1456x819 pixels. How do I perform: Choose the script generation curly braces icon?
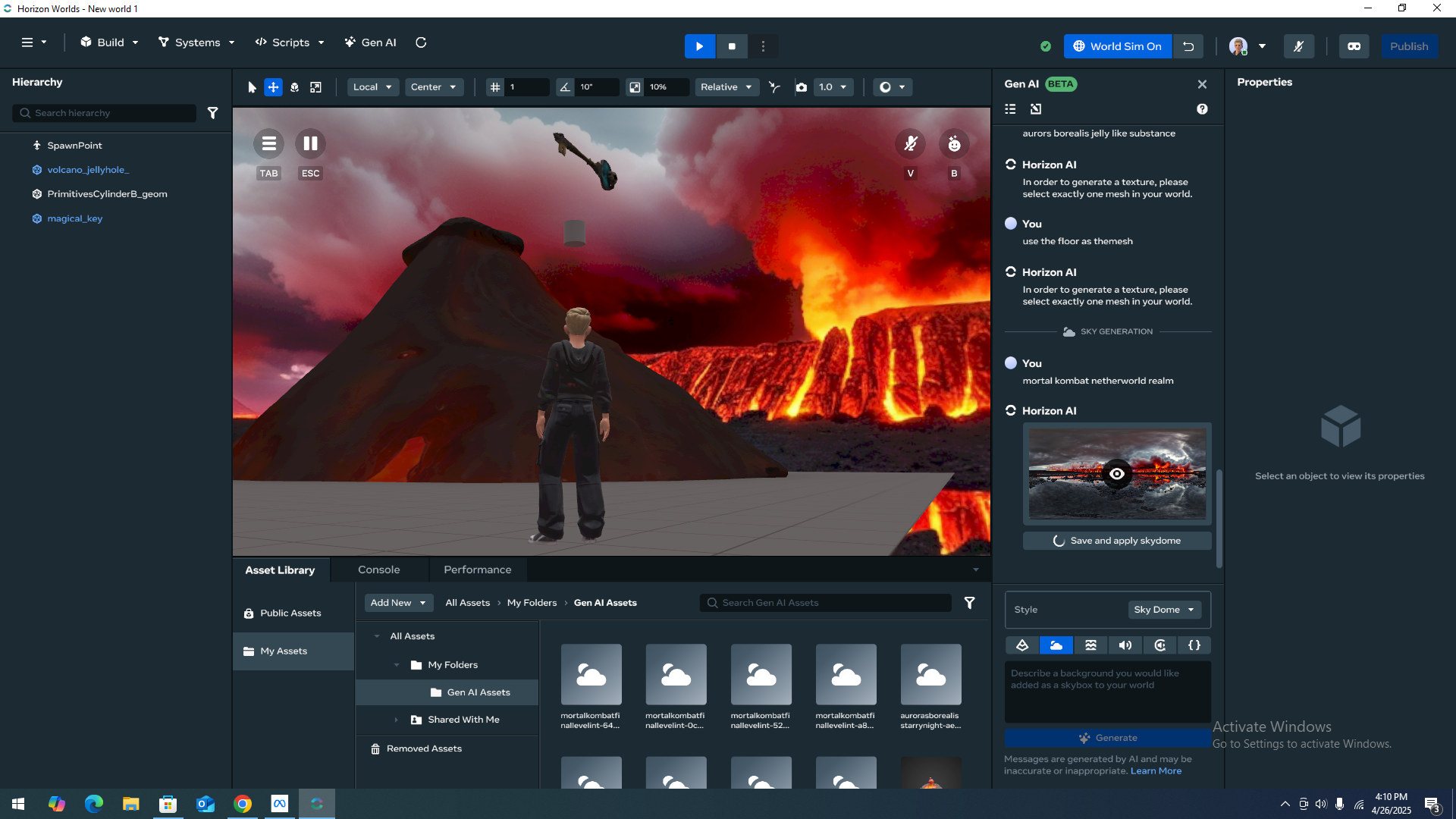[1194, 645]
